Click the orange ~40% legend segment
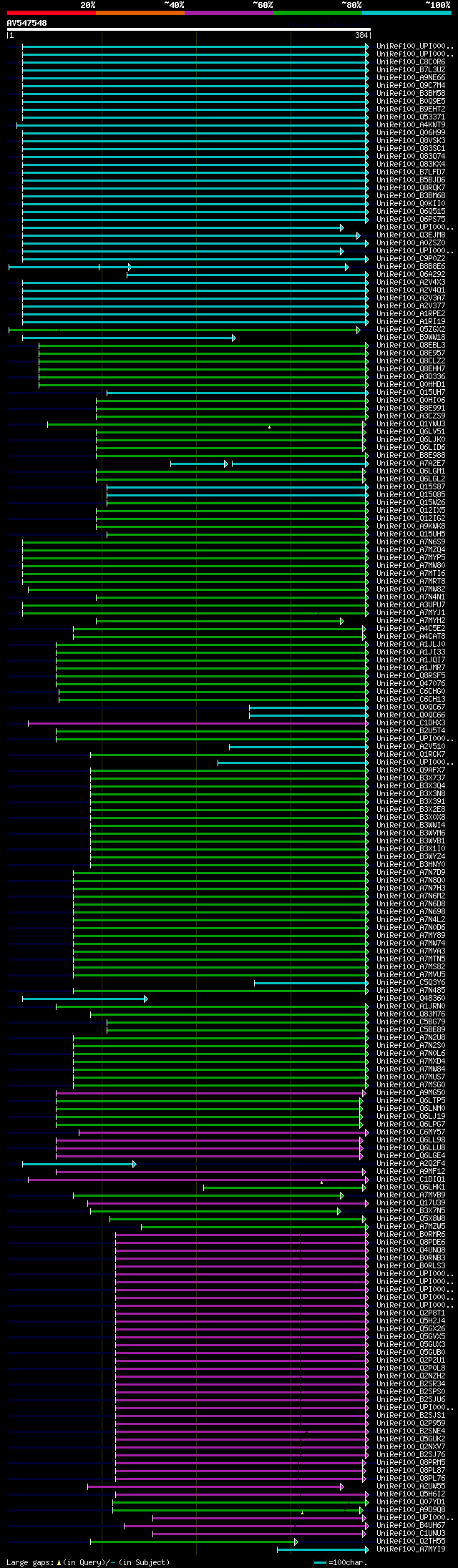458x1568 pixels. point(140,13)
